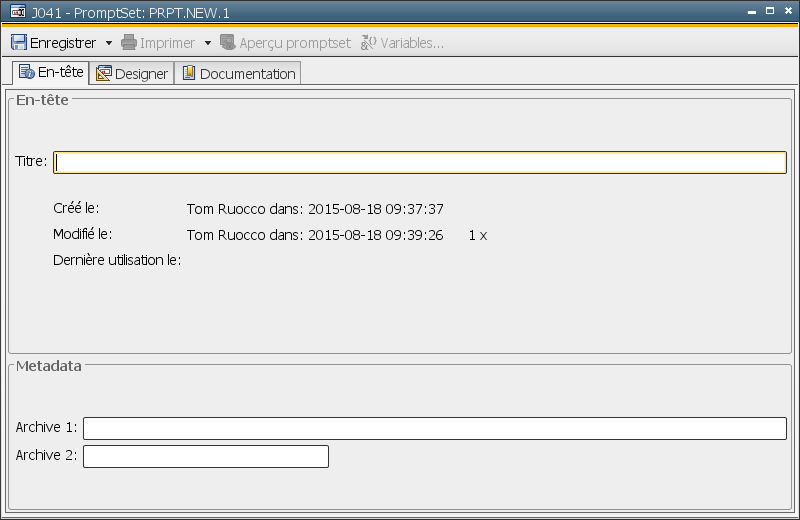Click the Aperçu promptset icon

coord(228,42)
